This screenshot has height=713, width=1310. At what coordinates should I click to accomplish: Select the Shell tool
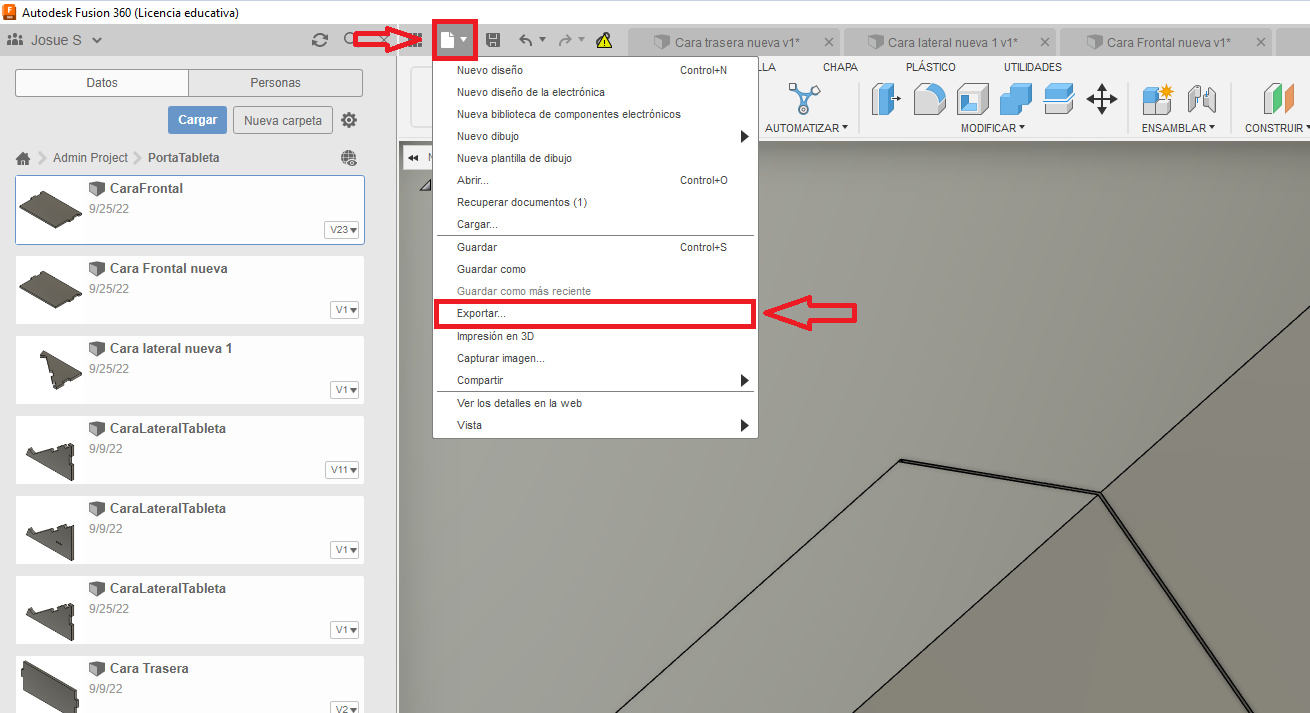973,99
